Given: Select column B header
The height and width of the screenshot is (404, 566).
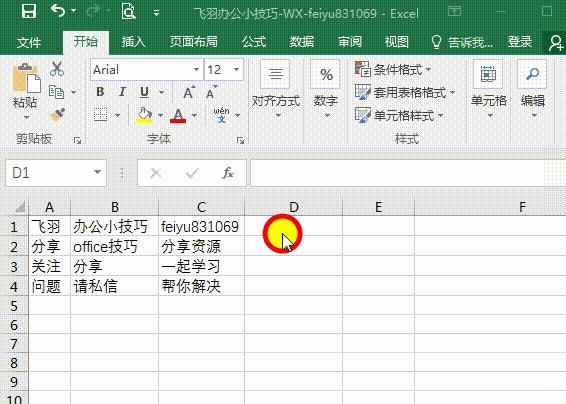Looking at the screenshot, I should point(114,207).
